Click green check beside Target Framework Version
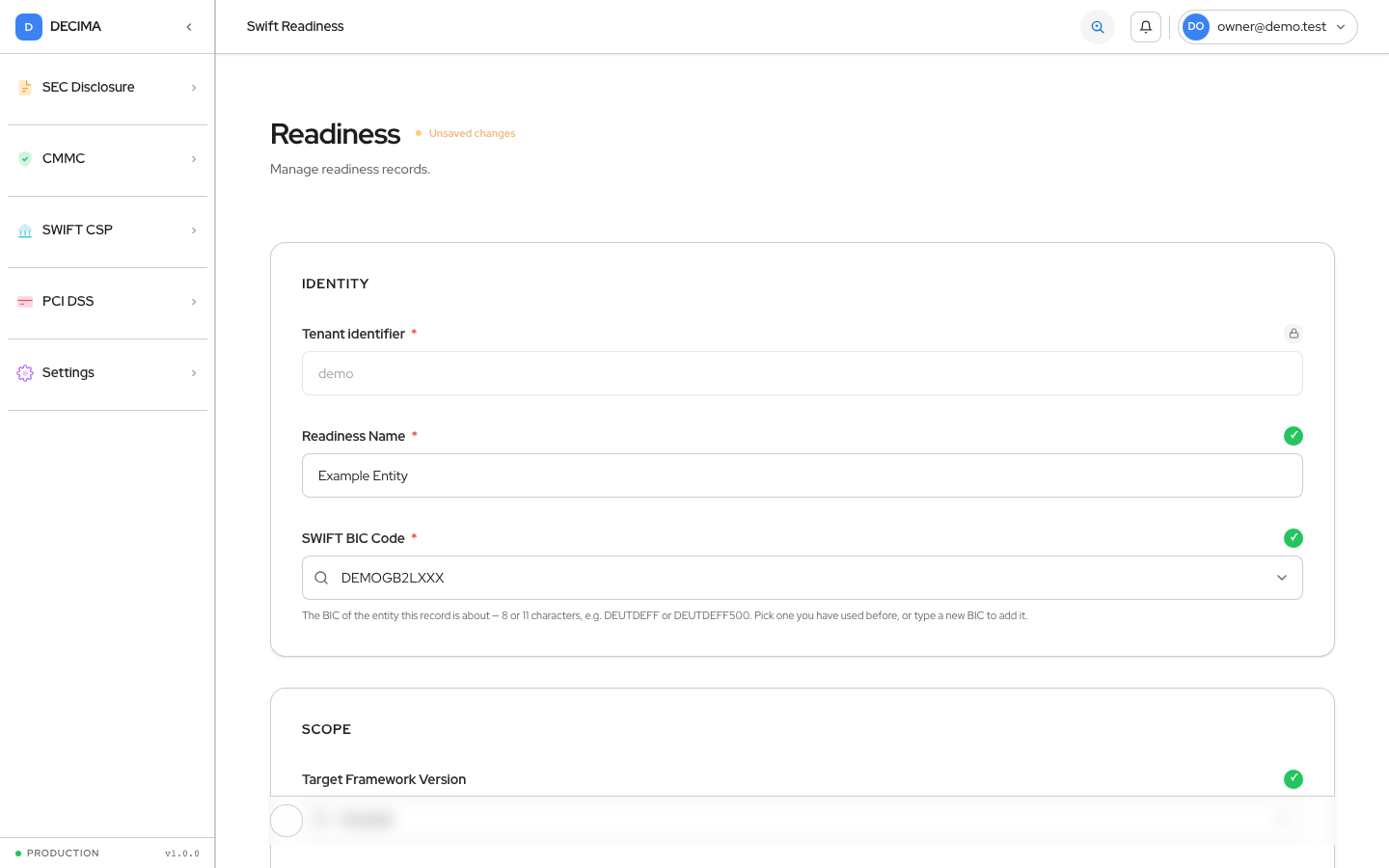 (1294, 779)
